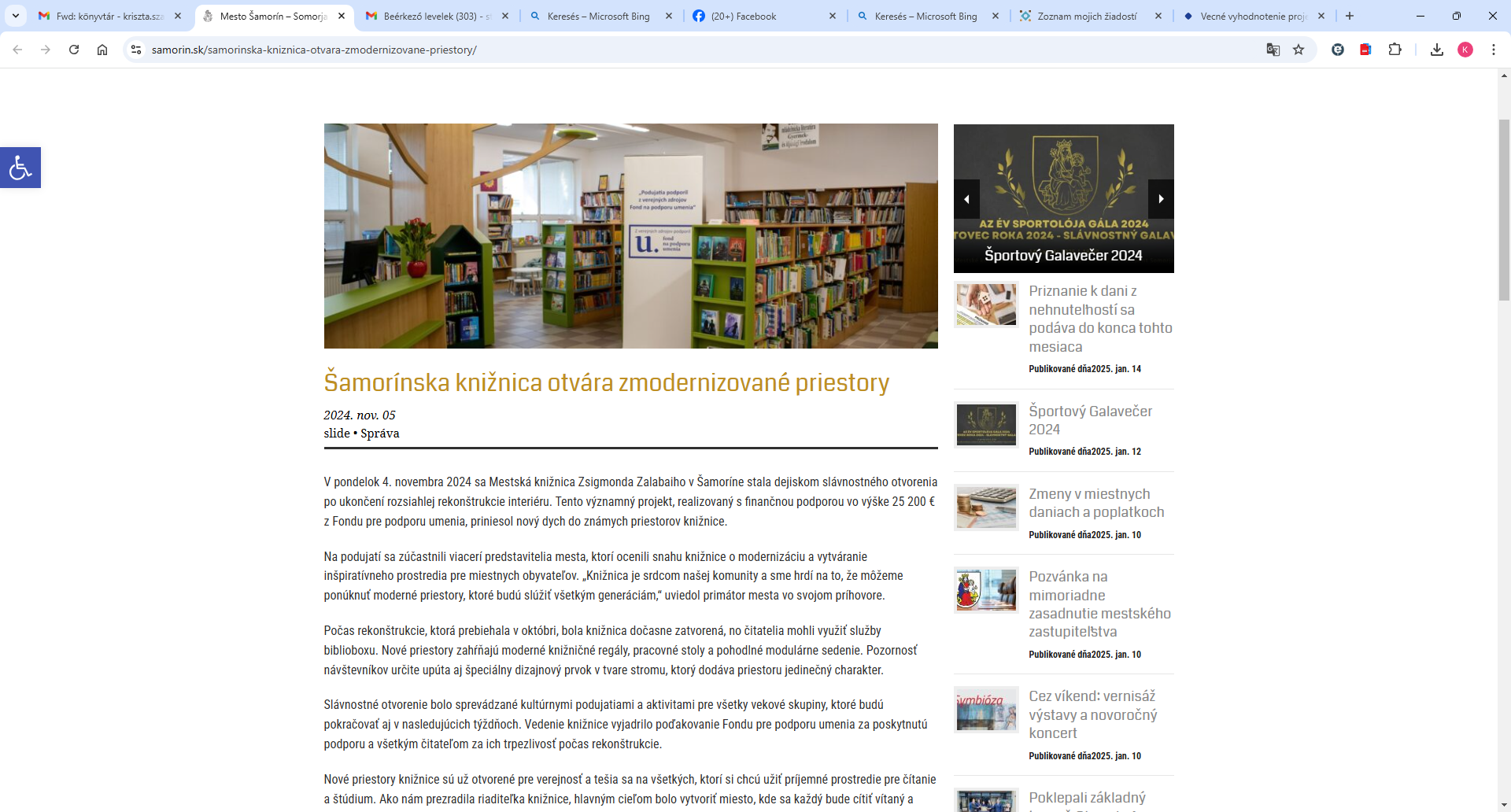Open the Google Translate page icon
This screenshot has width=1511, height=812.
tap(1273, 50)
